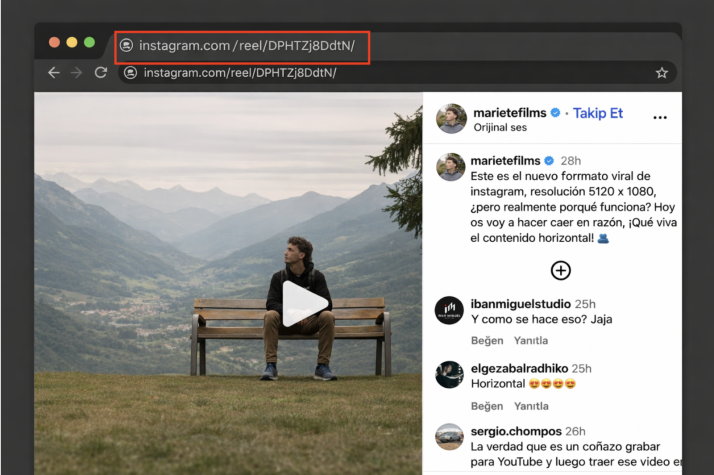Viewport: 714px width, 475px height.
Task: Click the 25h timestamp on ibanmiguelstudio comment
Action: [x=585, y=304]
